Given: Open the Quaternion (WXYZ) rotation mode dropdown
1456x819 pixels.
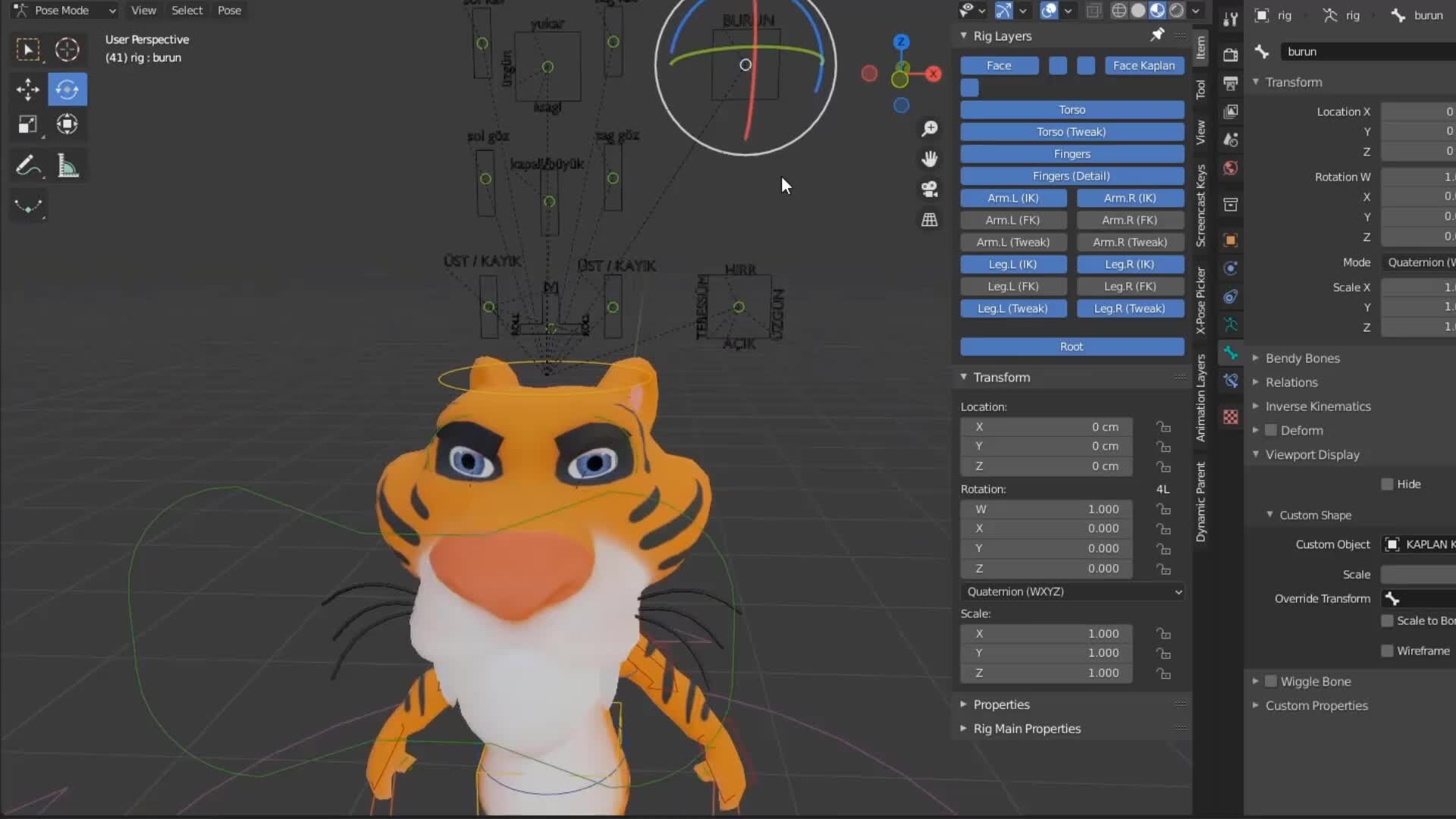Looking at the screenshot, I should (x=1072, y=591).
